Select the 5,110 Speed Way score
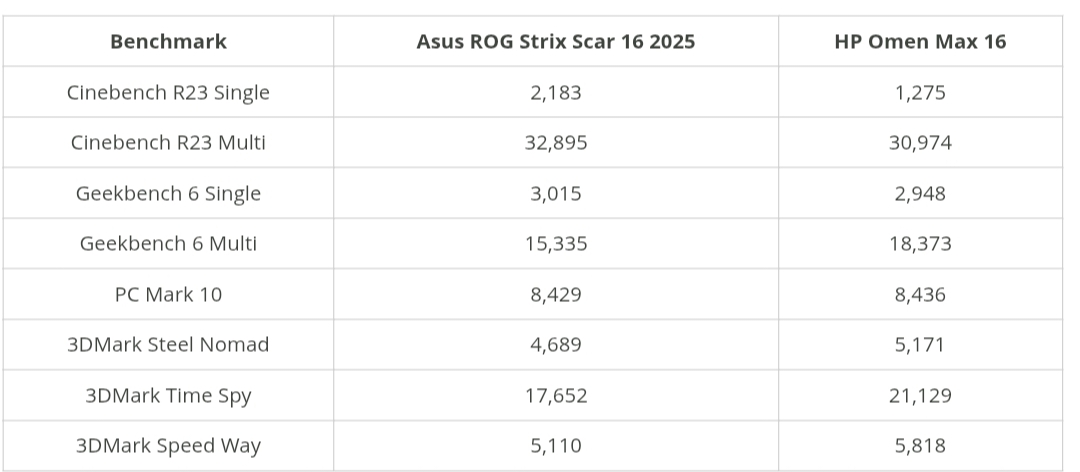This screenshot has height=472, width=1080. 555,446
